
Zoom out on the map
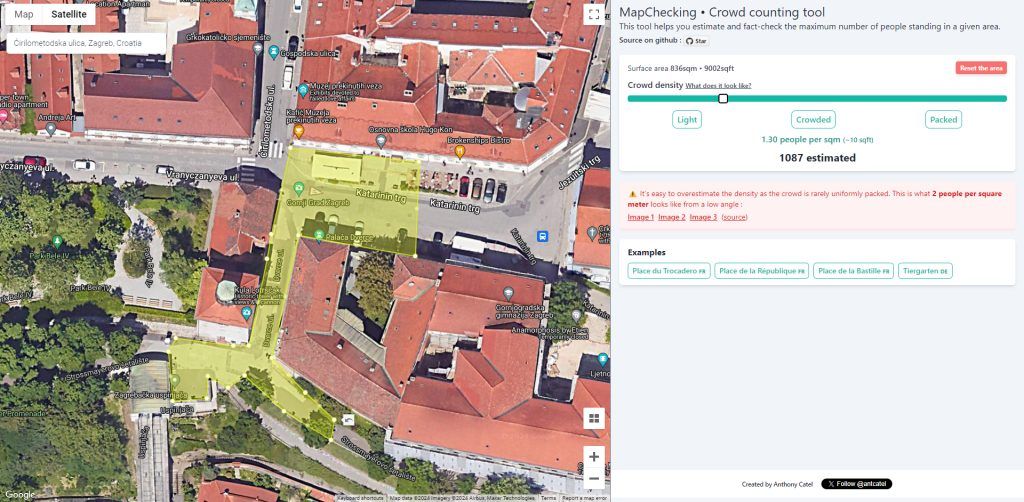click(594, 478)
